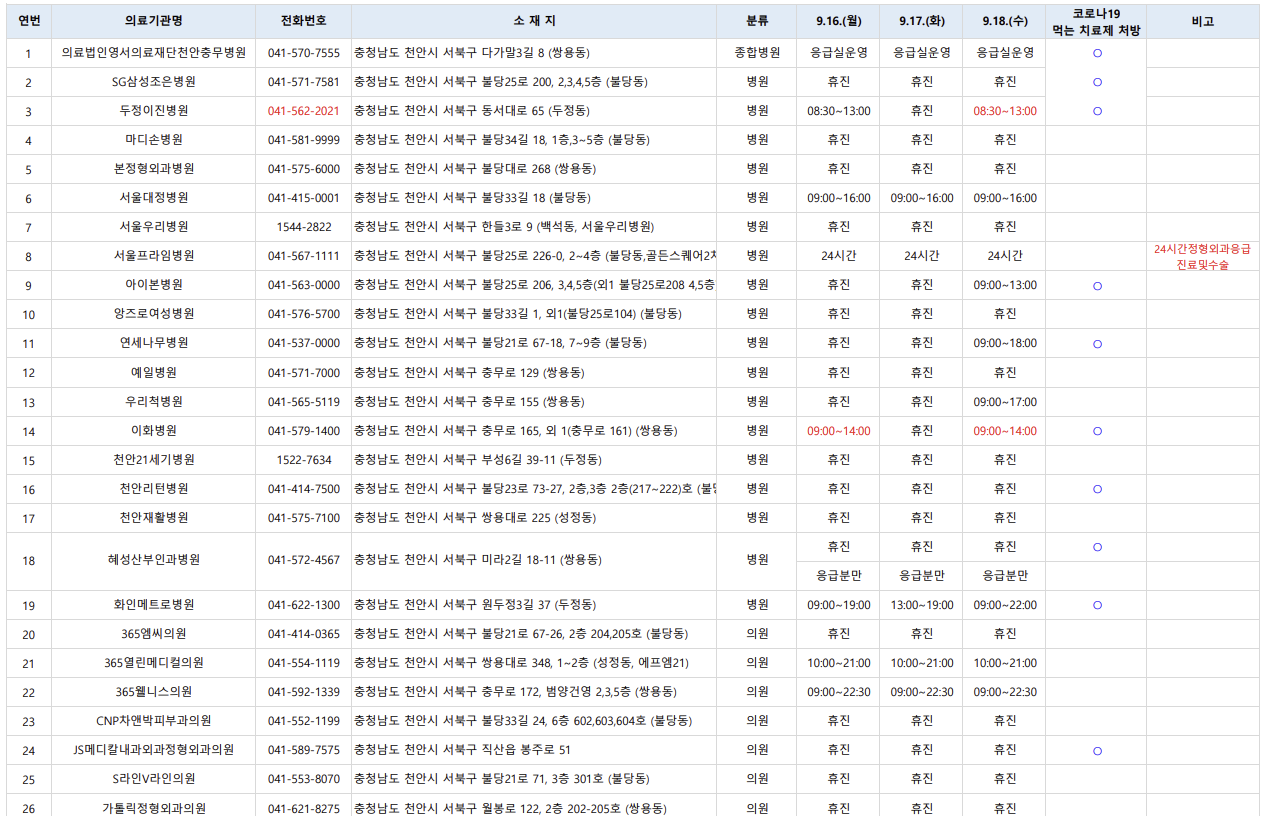Toggle the COVID-19 circle mark for SG삼성조은병원
The width and height of the screenshot is (1262, 816).
(1097, 82)
